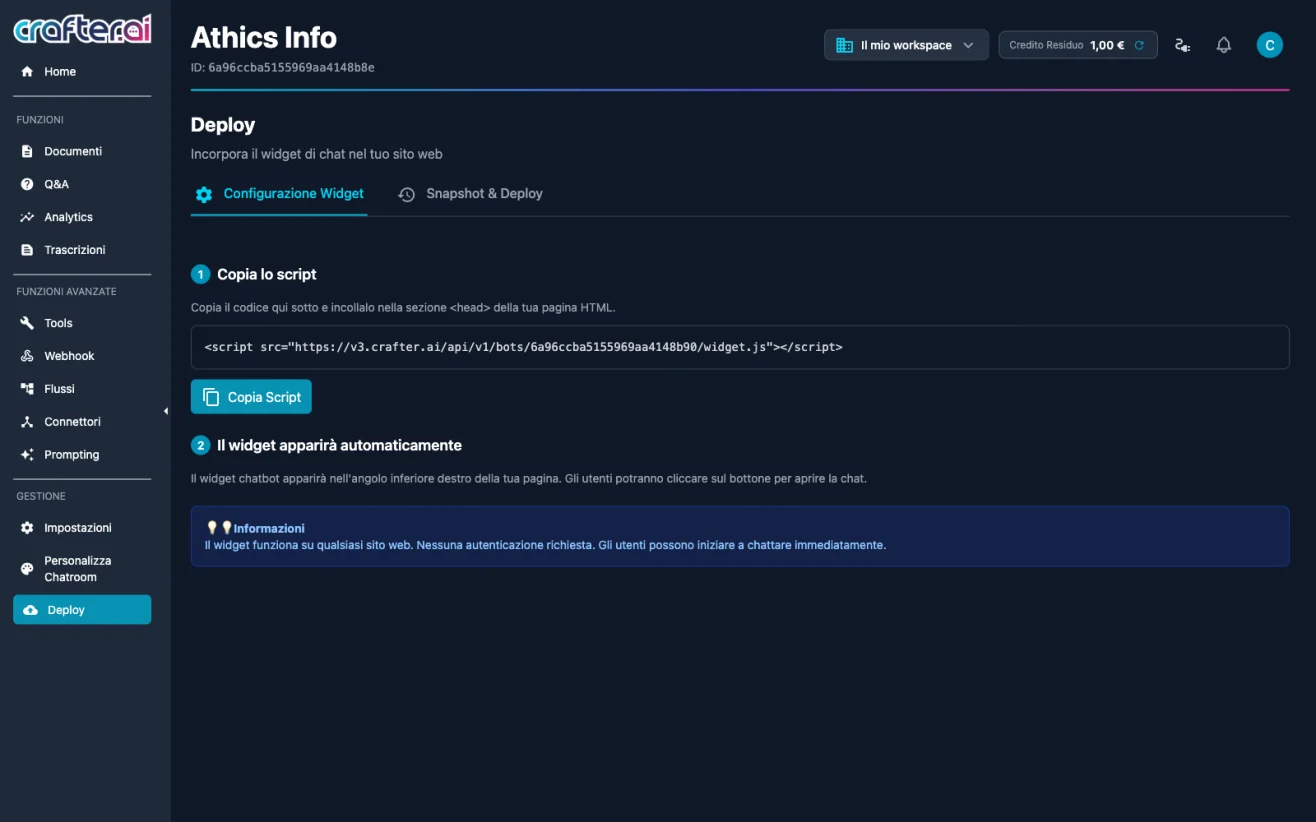This screenshot has width=1316, height=822.
Task: Click the Athics Info title
Action: (264, 37)
